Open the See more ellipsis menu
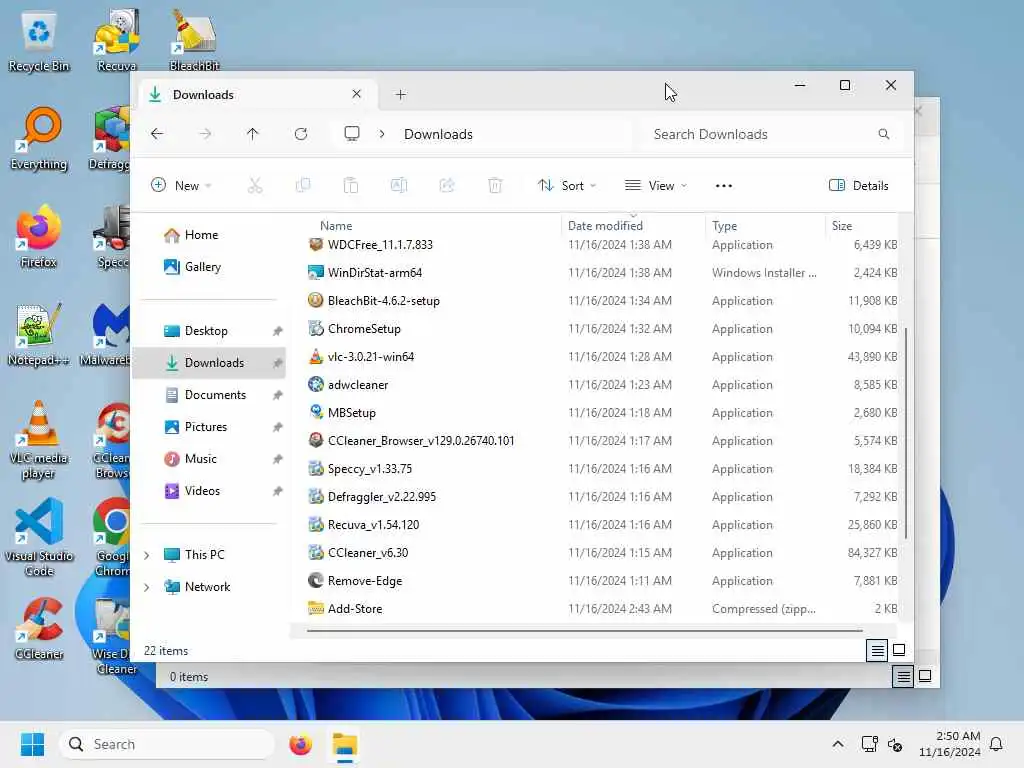 724,185
